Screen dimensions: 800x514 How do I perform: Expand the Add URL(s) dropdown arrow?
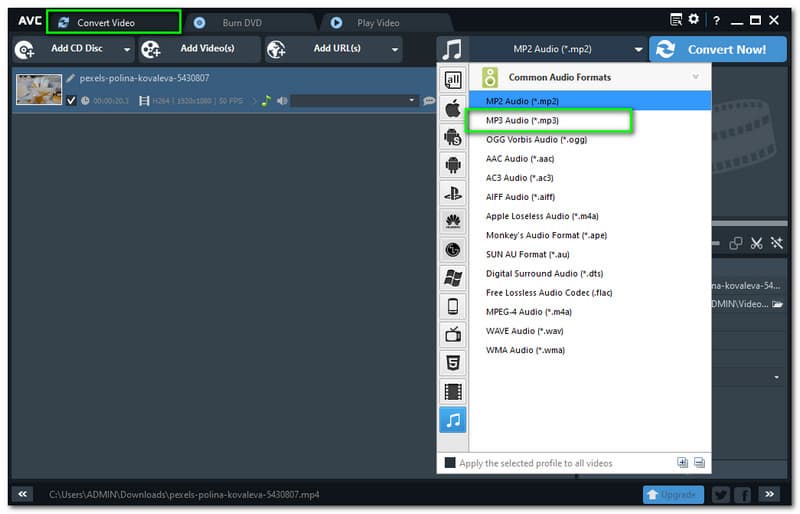(394, 50)
